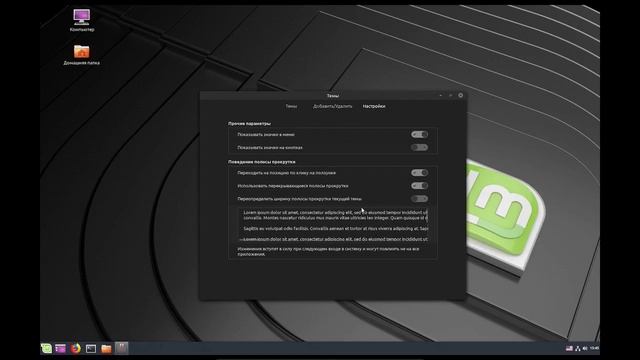Image resolution: width=640 pixels, height=360 pixels.
Task: Switch to the Темы tab
Action: [x=291, y=106]
